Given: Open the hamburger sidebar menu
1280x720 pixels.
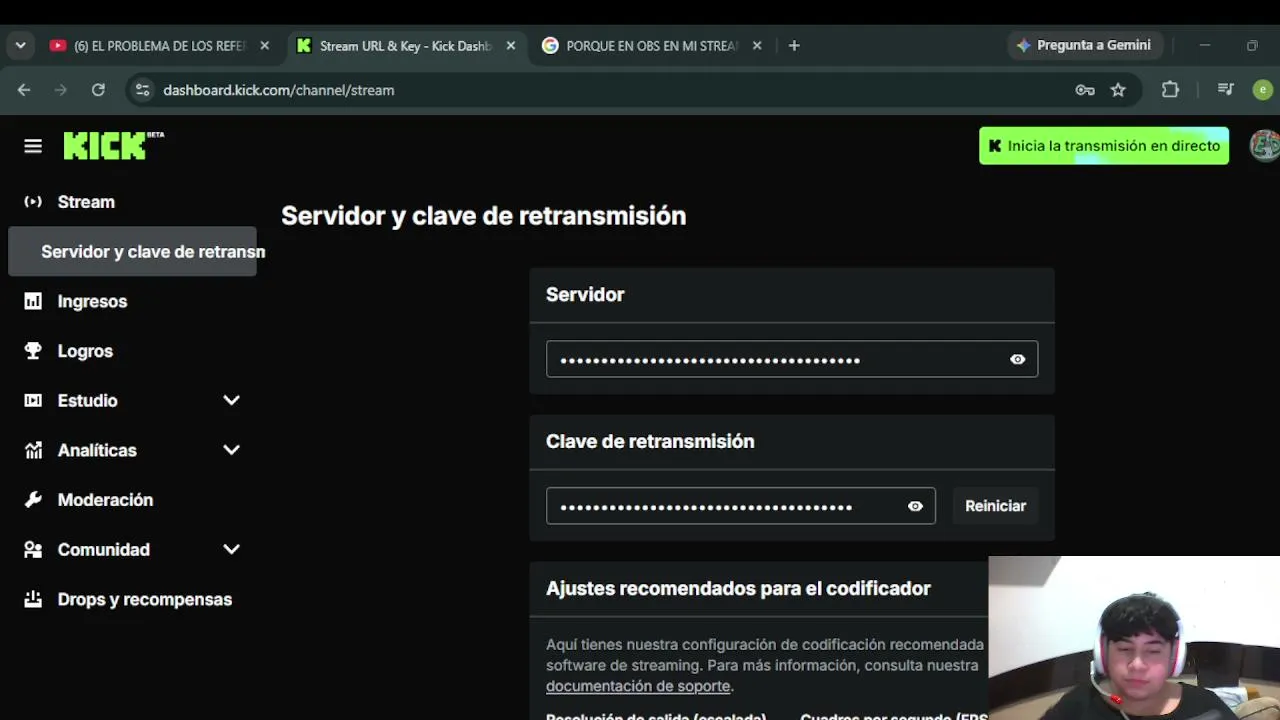Looking at the screenshot, I should pos(33,146).
